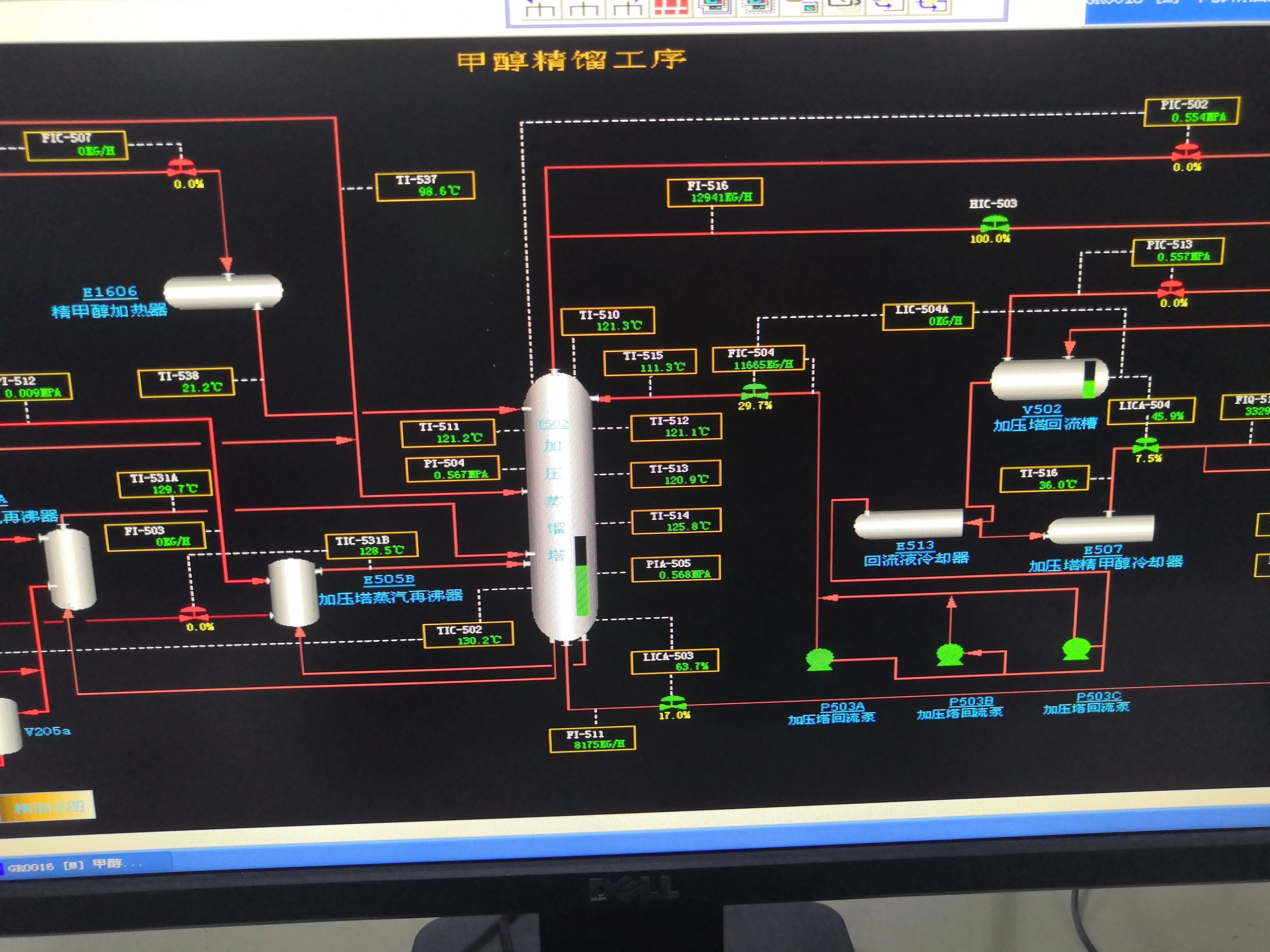Click the V502 equipment label link
This screenshot has width=1270, height=952.
tap(1042, 409)
